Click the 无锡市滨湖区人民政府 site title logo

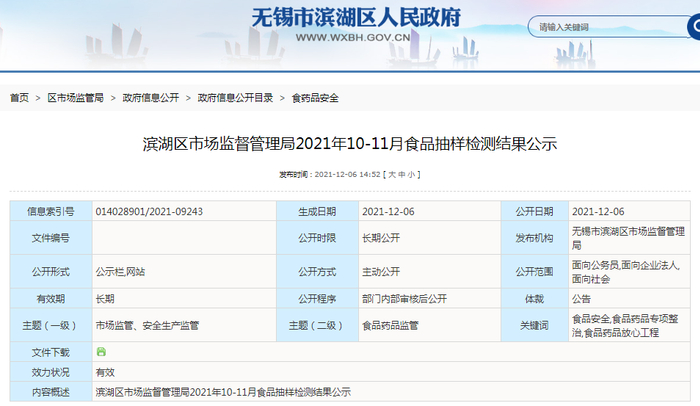point(356,18)
